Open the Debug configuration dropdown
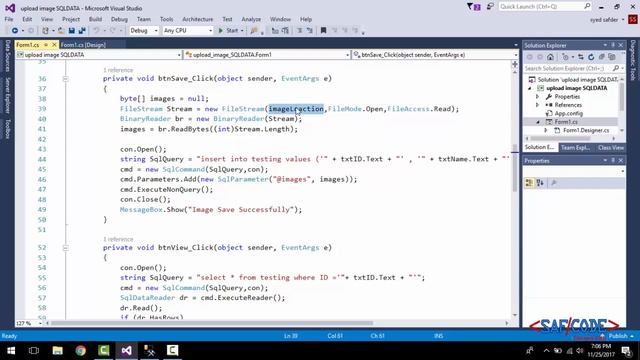The image size is (640, 360). pyautogui.click(x=144, y=31)
